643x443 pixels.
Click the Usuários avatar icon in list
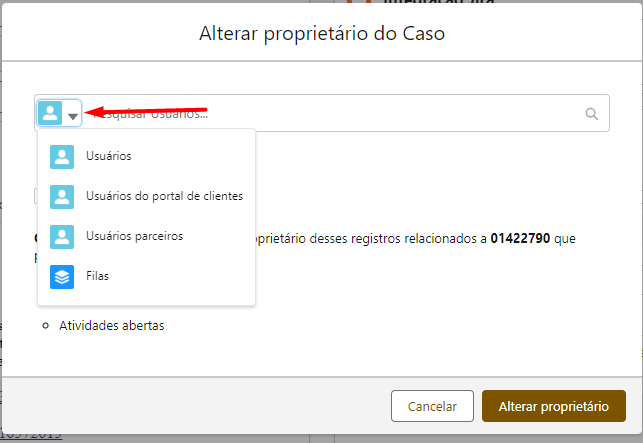point(62,157)
